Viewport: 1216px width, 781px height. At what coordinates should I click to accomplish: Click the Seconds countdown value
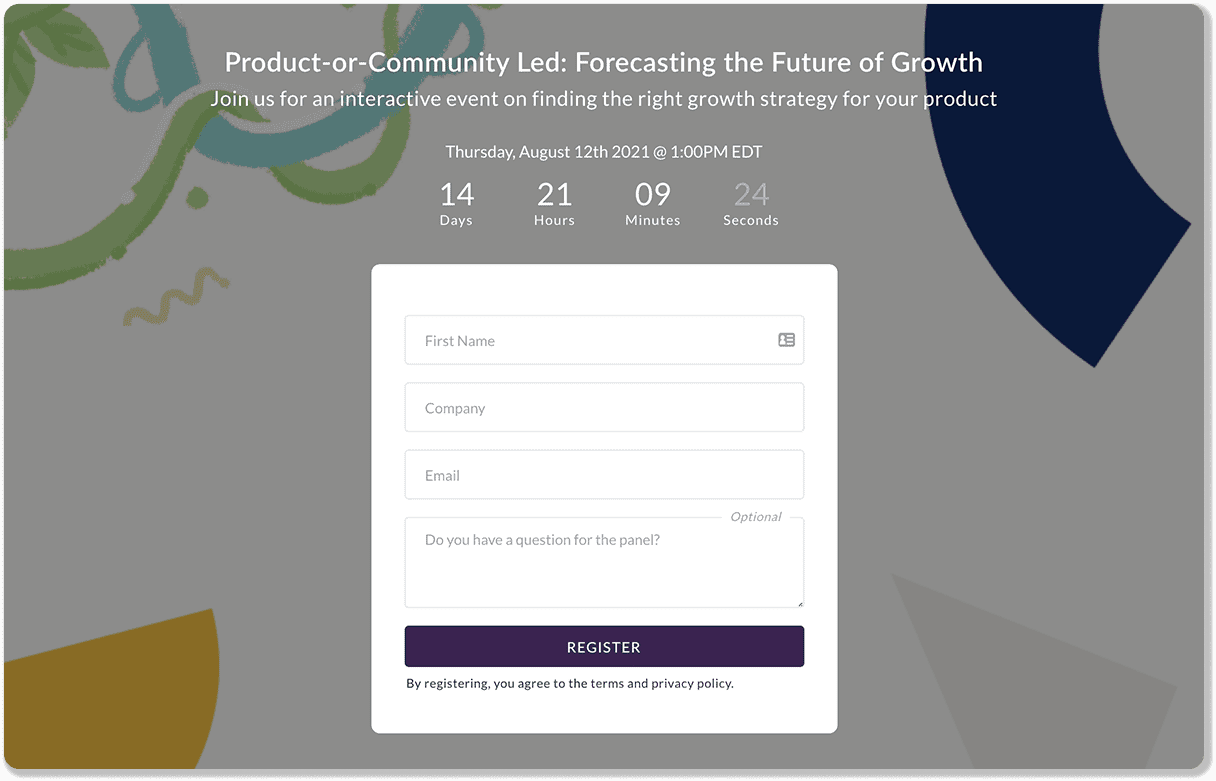(x=751, y=194)
